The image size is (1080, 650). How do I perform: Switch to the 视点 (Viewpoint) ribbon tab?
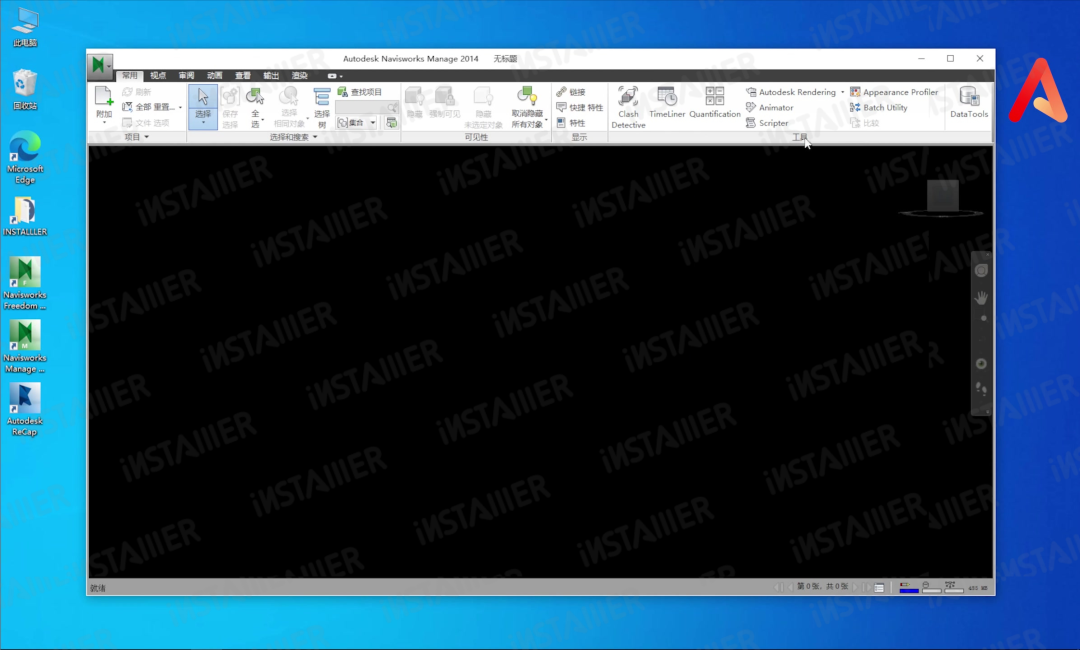click(158, 75)
